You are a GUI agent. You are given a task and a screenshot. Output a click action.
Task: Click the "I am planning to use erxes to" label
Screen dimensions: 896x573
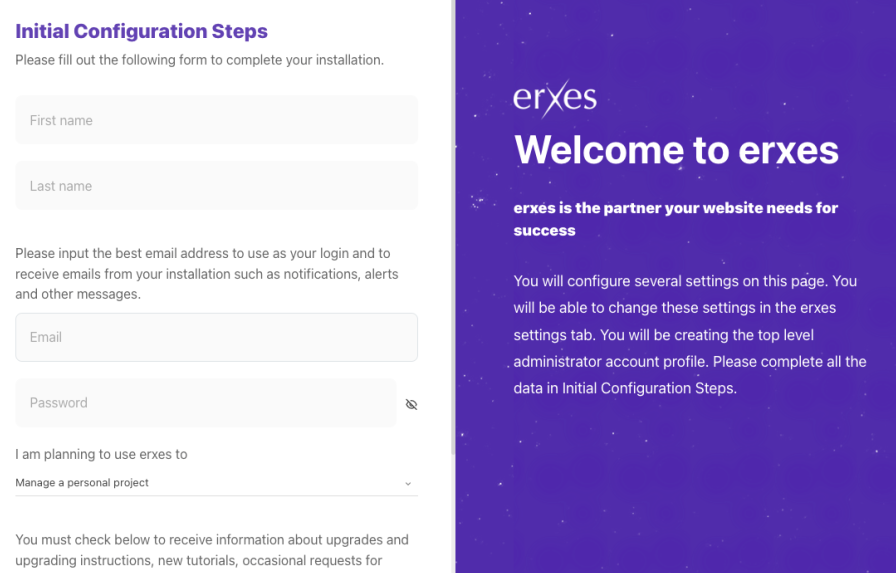click(x=101, y=454)
